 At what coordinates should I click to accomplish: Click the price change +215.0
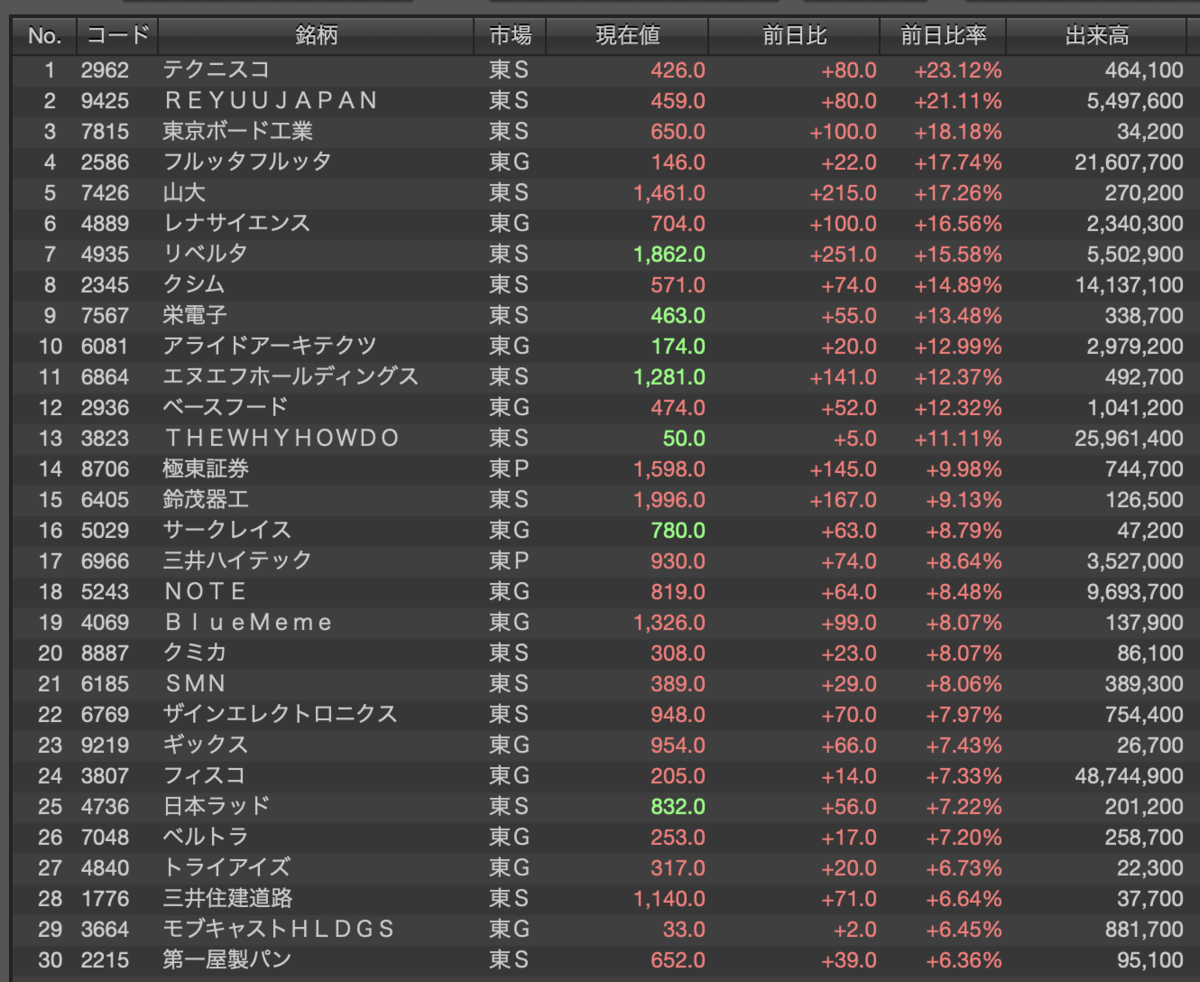tap(843, 193)
